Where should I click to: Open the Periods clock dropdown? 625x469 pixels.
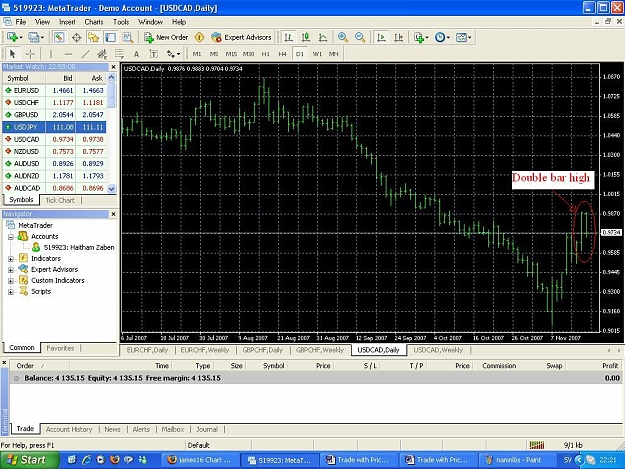point(442,37)
